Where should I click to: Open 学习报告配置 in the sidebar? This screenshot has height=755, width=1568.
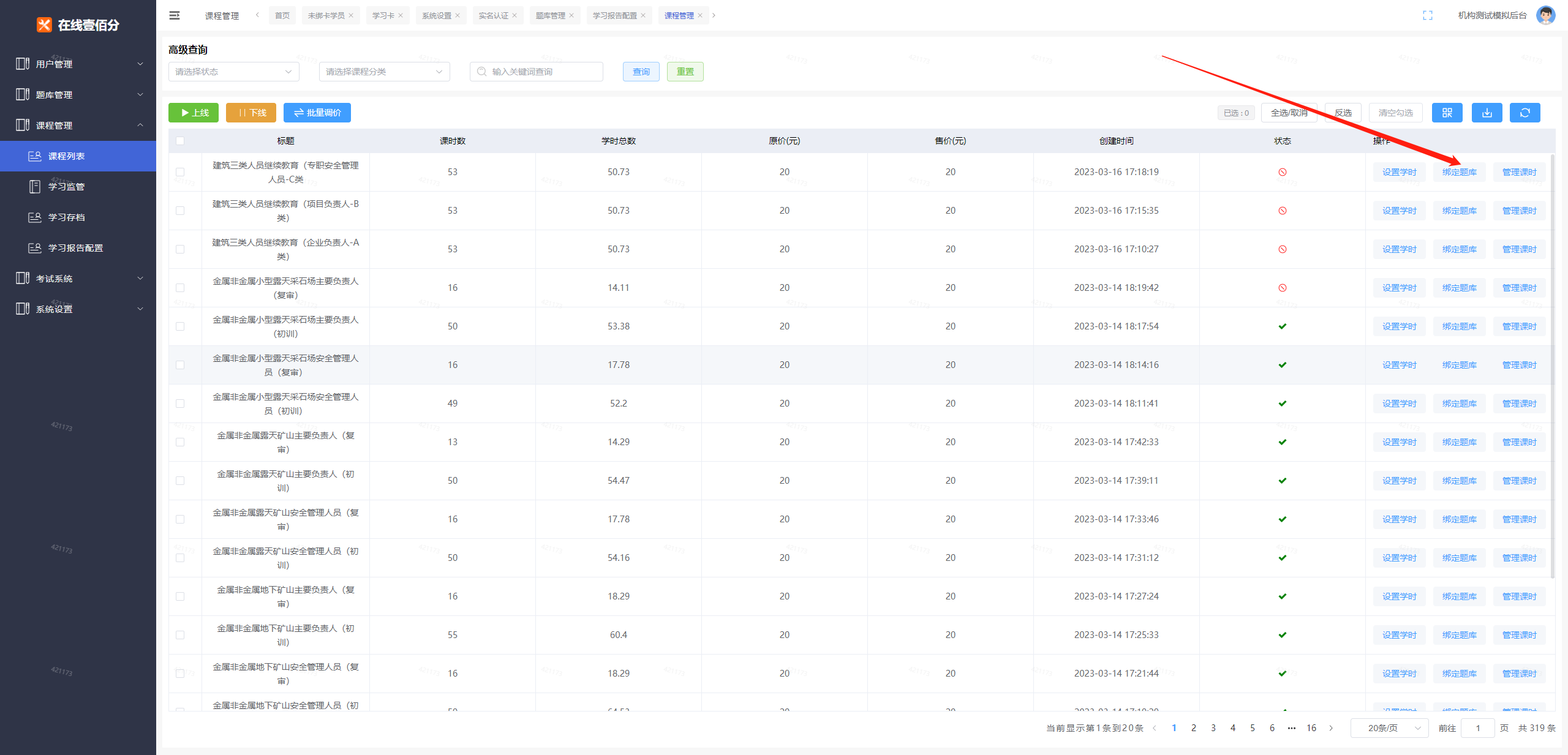click(x=78, y=248)
